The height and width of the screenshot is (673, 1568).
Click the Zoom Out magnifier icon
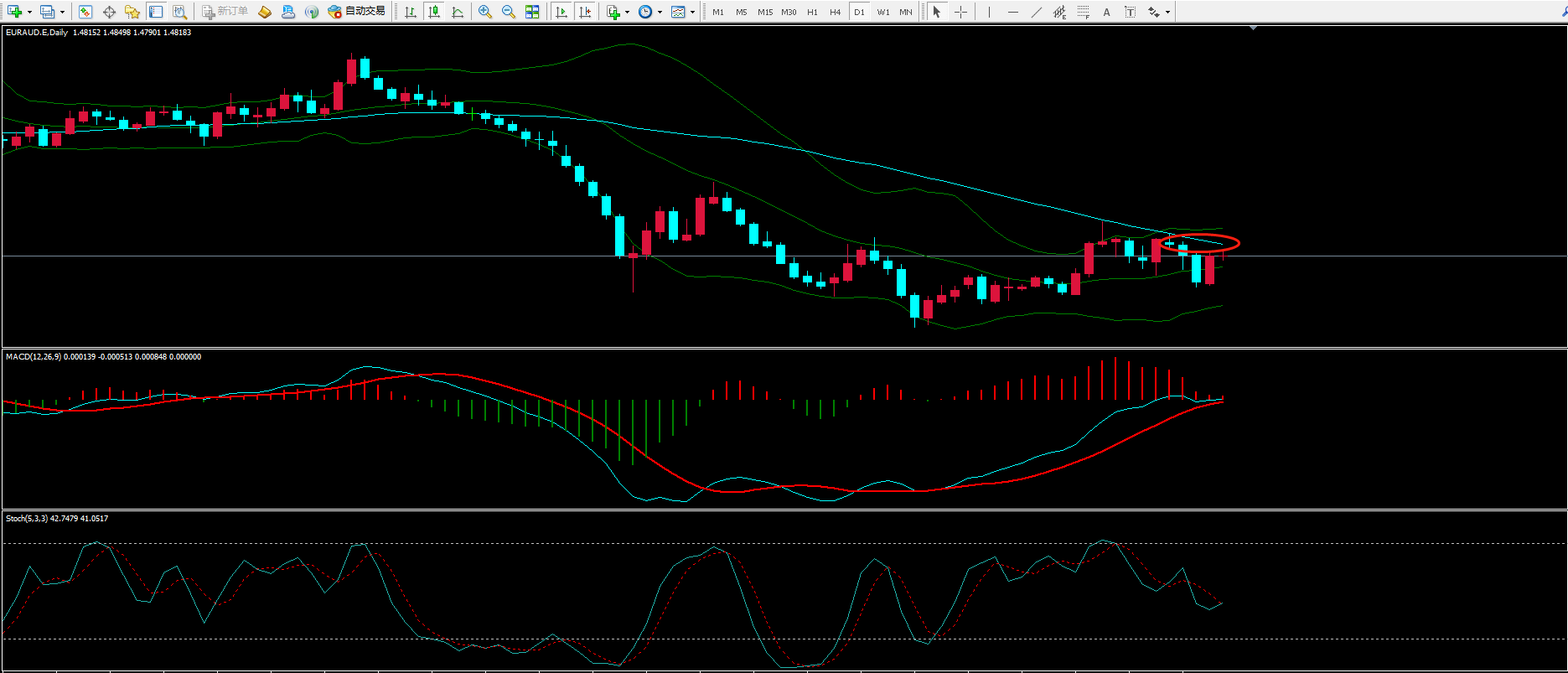(508, 12)
